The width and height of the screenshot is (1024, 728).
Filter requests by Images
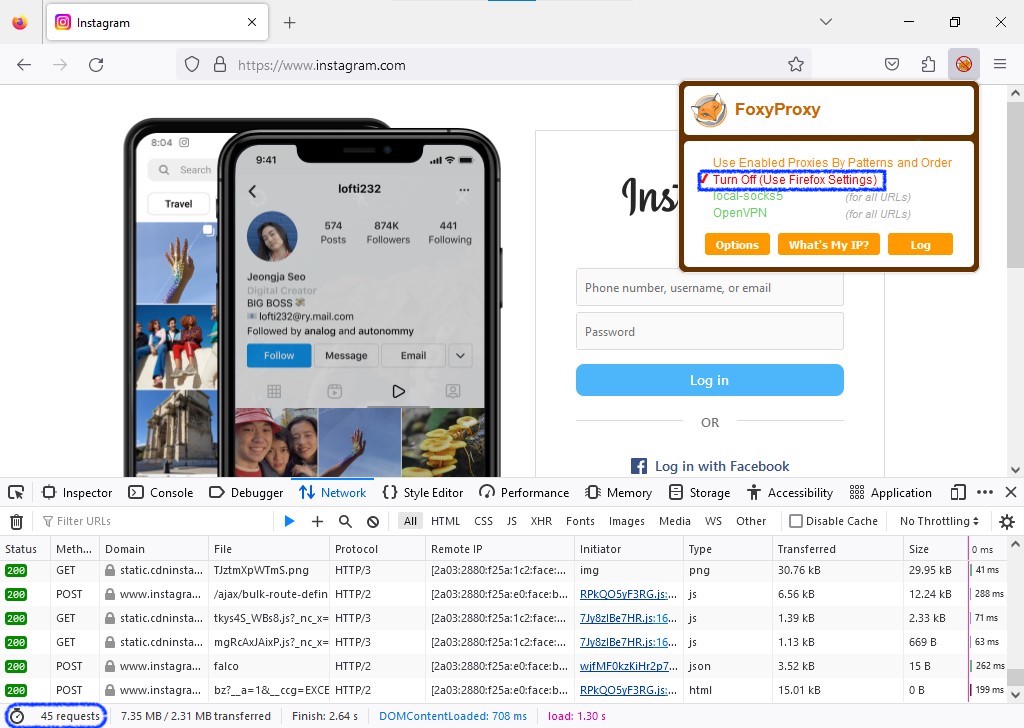click(627, 521)
